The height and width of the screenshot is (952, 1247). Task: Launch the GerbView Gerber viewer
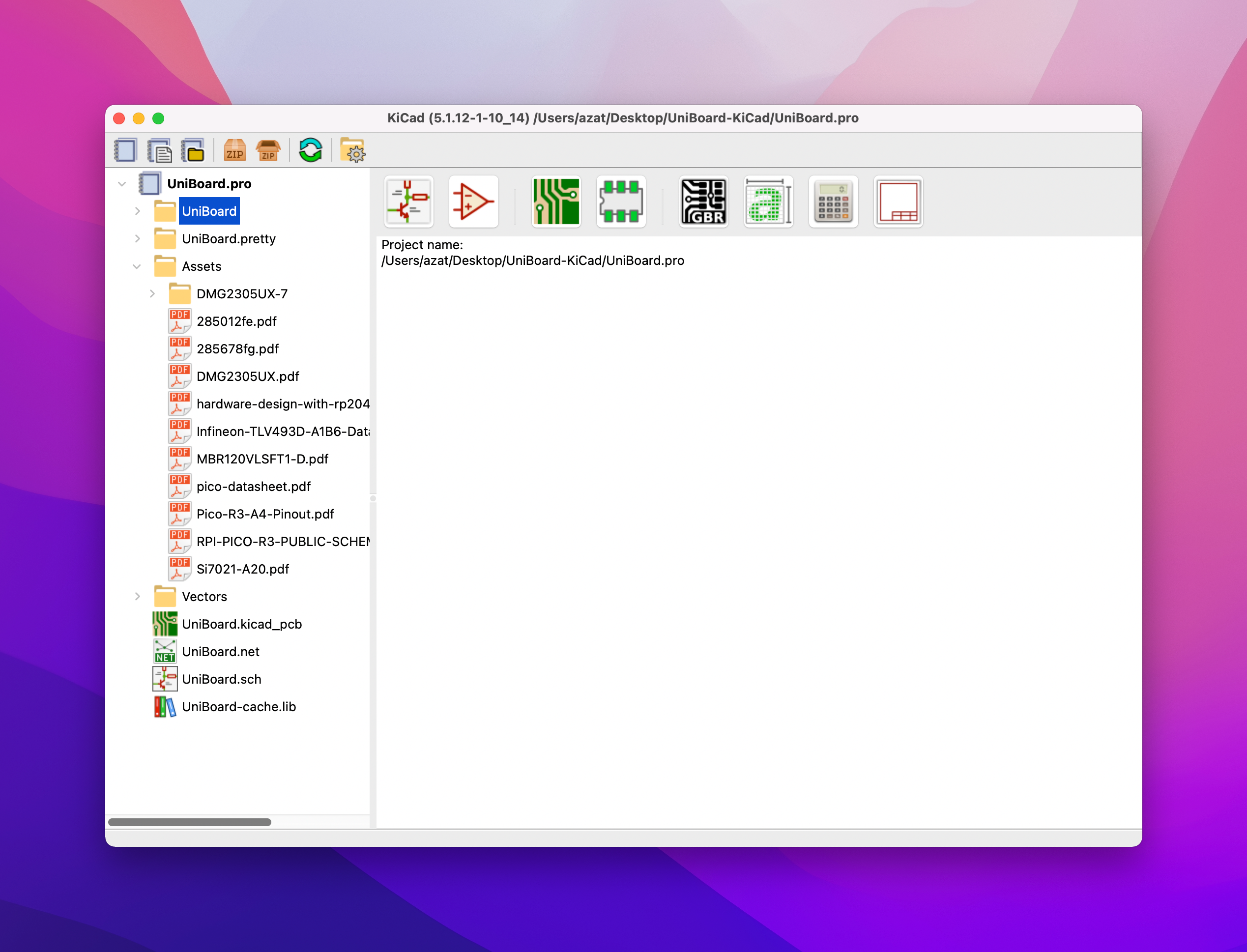(x=703, y=202)
